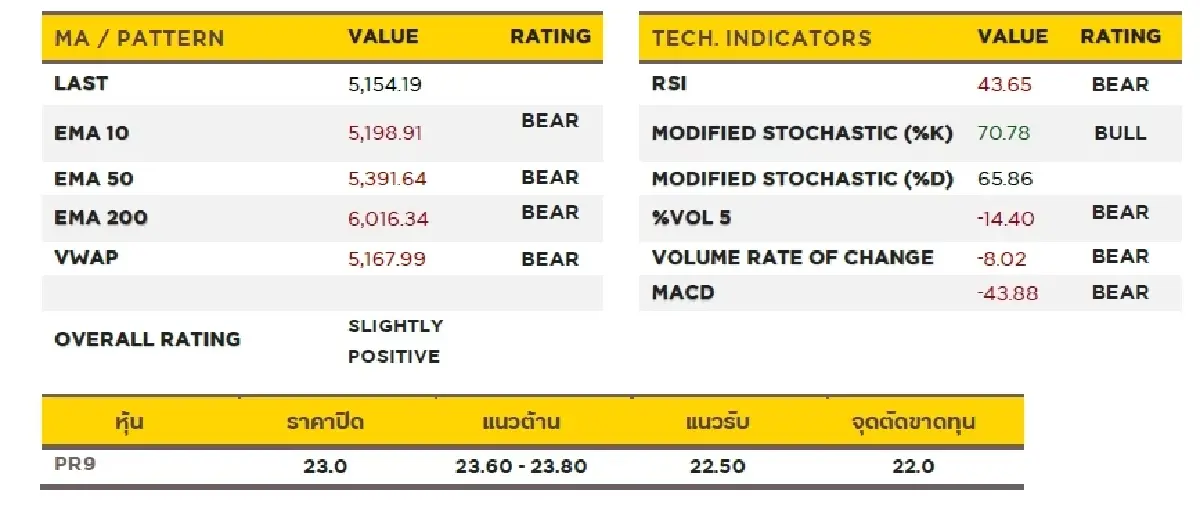Select the %VOL 5 value -14.40
Image resolution: width=1200 pixels, height=512 pixels.
[x=1007, y=218]
